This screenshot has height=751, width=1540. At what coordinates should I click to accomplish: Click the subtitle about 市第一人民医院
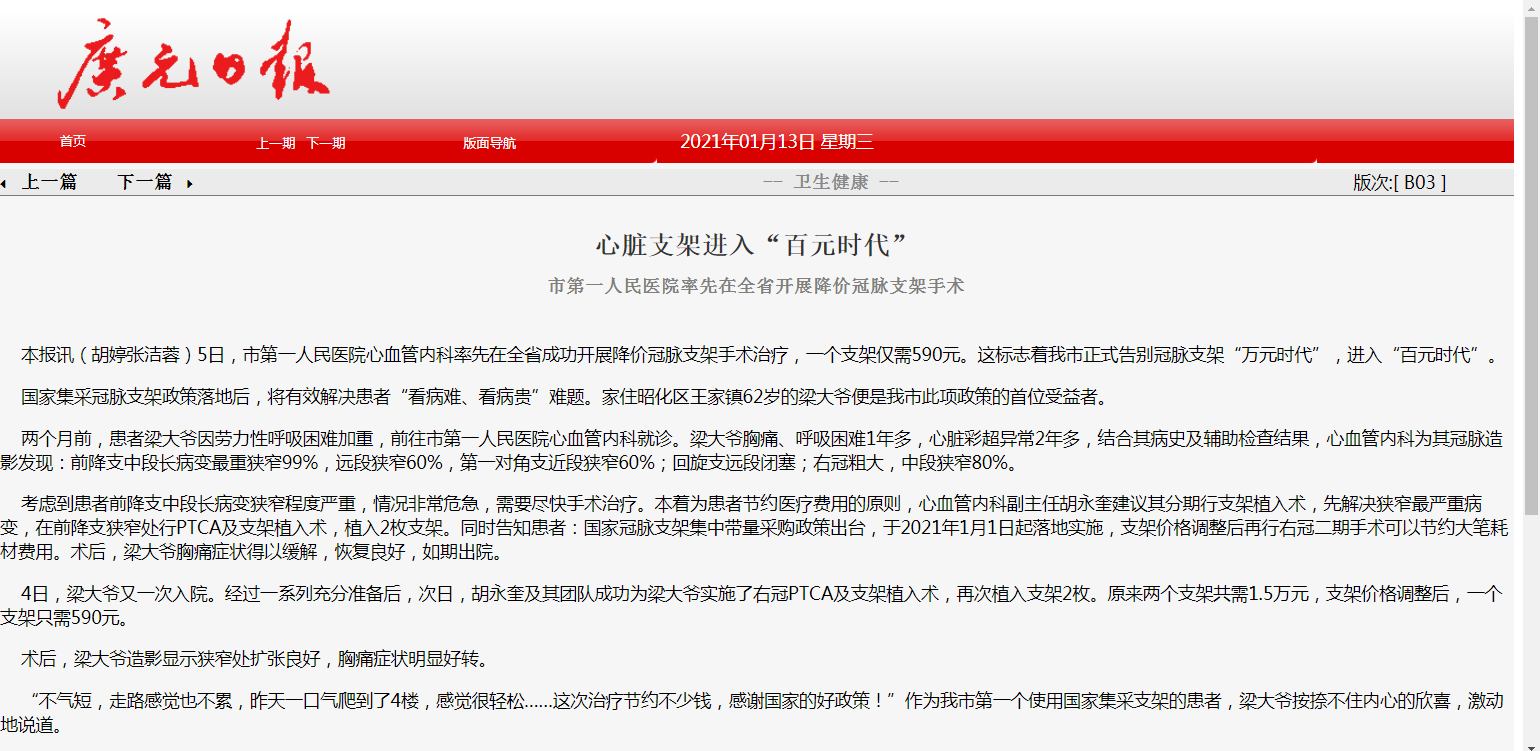pyautogui.click(x=756, y=286)
